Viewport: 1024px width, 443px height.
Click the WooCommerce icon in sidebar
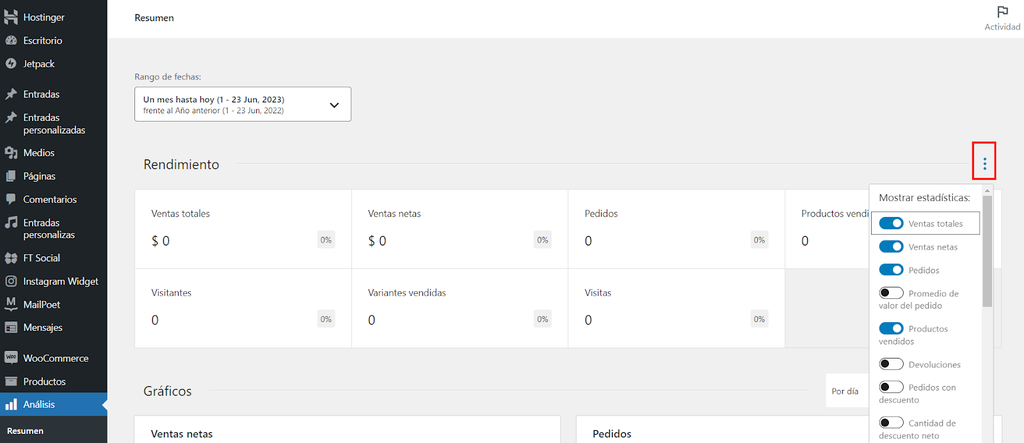click(11, 358)
